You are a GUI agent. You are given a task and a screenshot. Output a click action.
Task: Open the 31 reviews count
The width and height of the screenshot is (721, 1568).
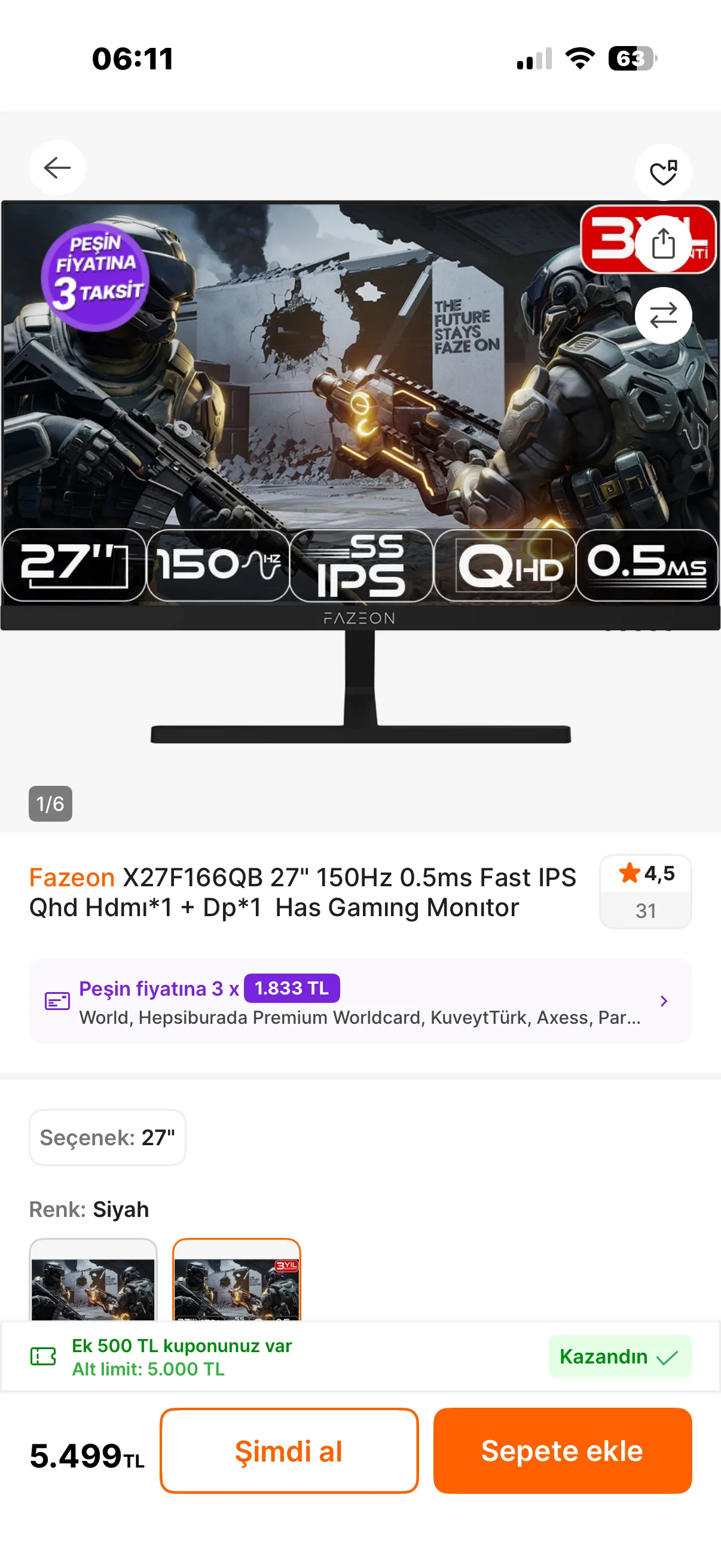click(x=646, y=911)
